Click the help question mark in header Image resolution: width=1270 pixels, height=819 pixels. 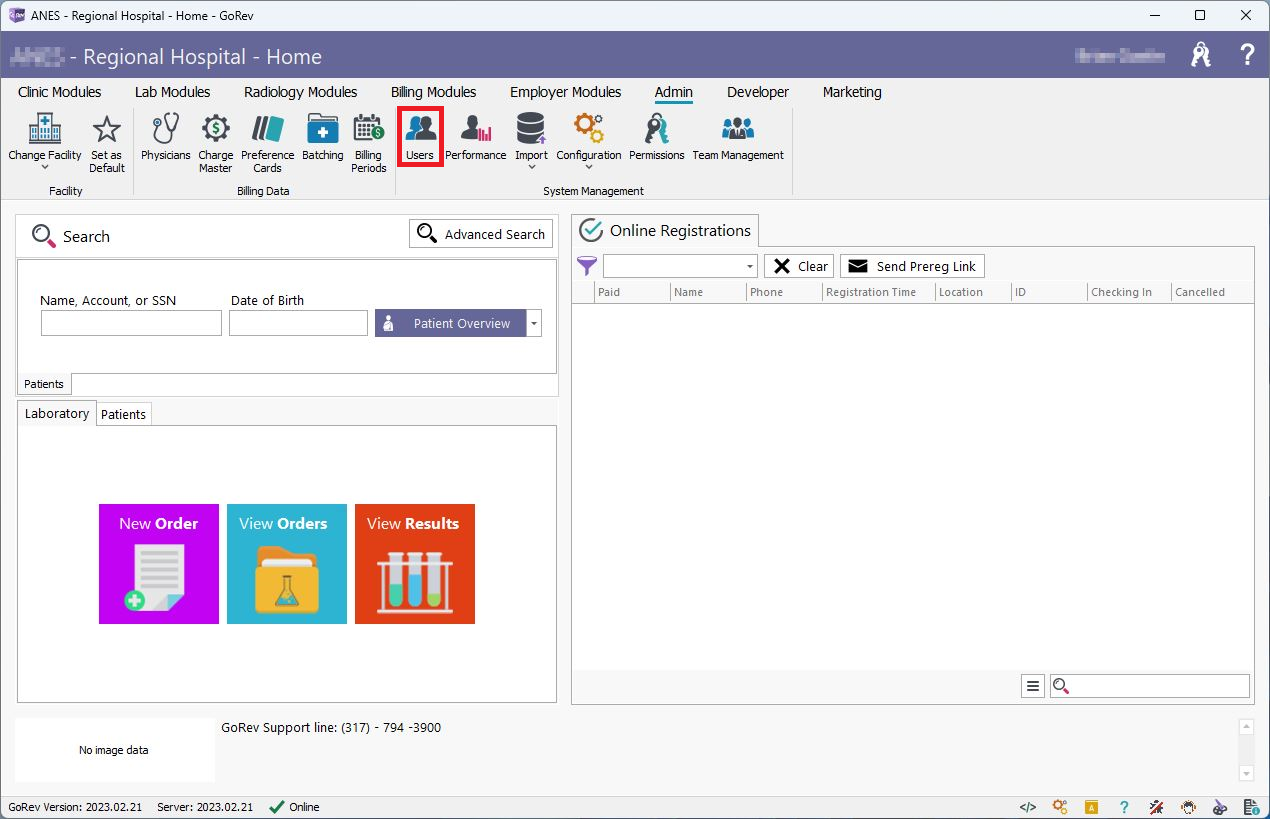1247,55
